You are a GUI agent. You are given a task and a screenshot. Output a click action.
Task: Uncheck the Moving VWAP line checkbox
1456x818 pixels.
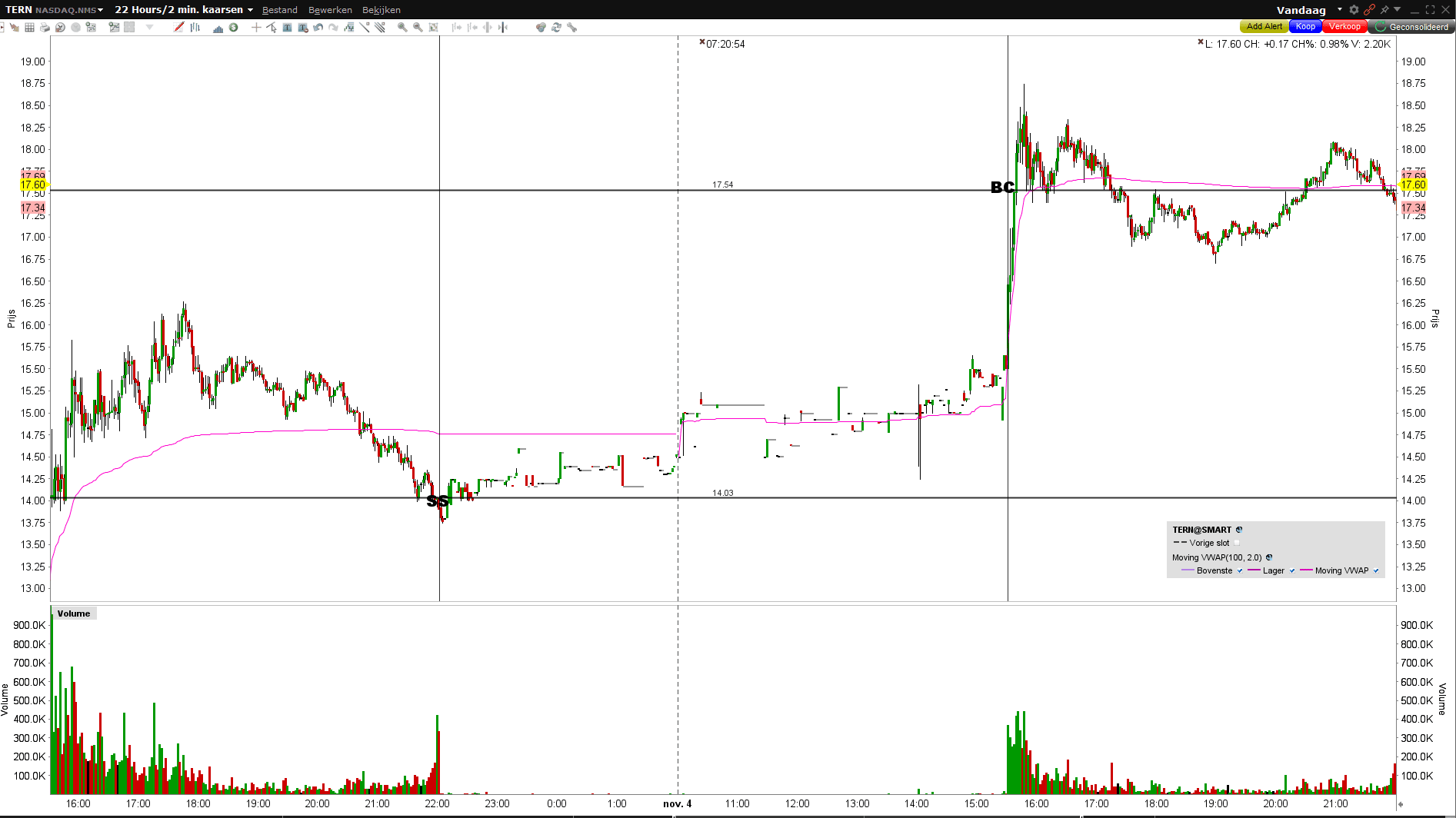pos(1376,570)
